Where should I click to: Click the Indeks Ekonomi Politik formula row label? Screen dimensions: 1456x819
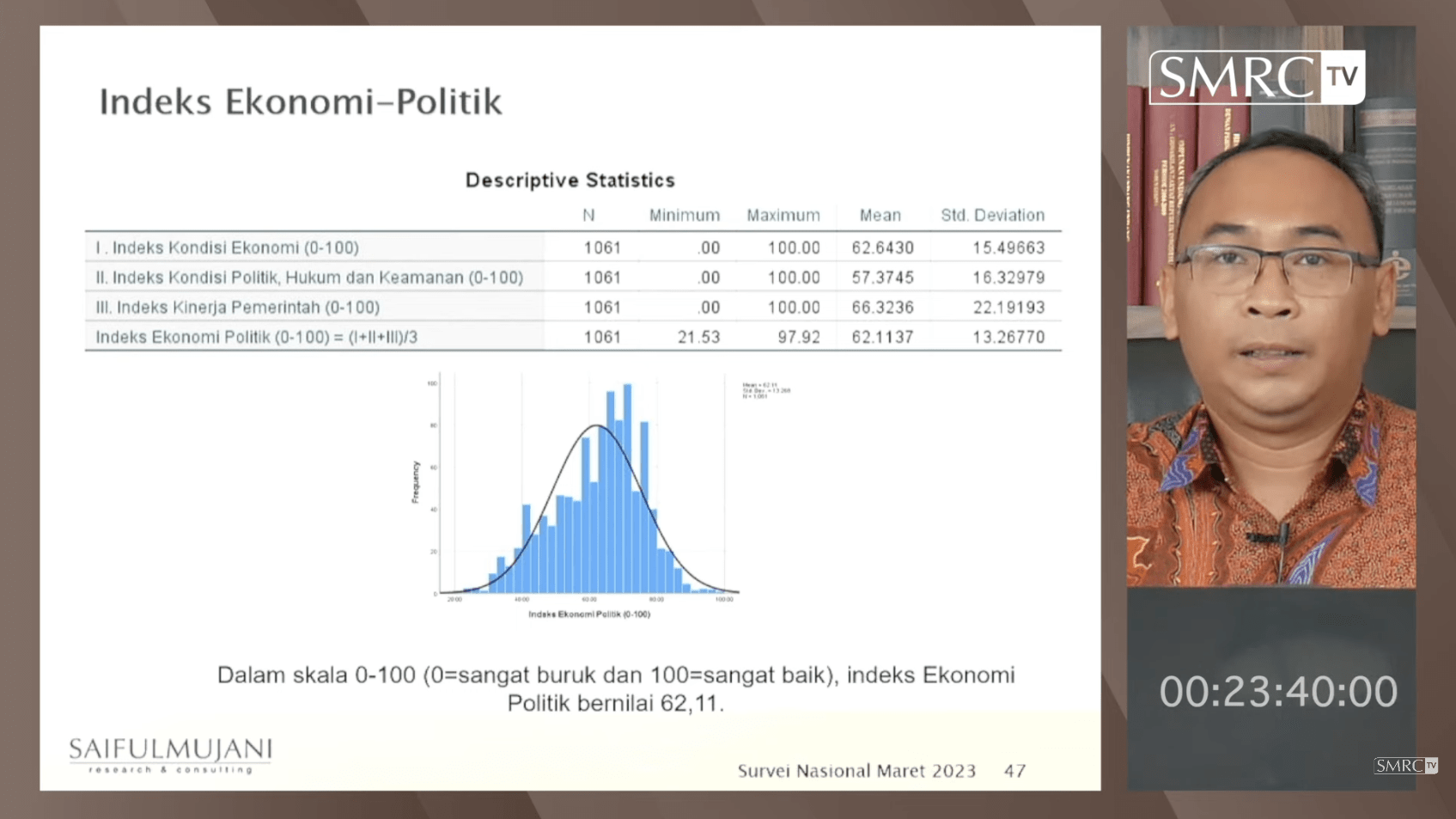tap(256, 337)
